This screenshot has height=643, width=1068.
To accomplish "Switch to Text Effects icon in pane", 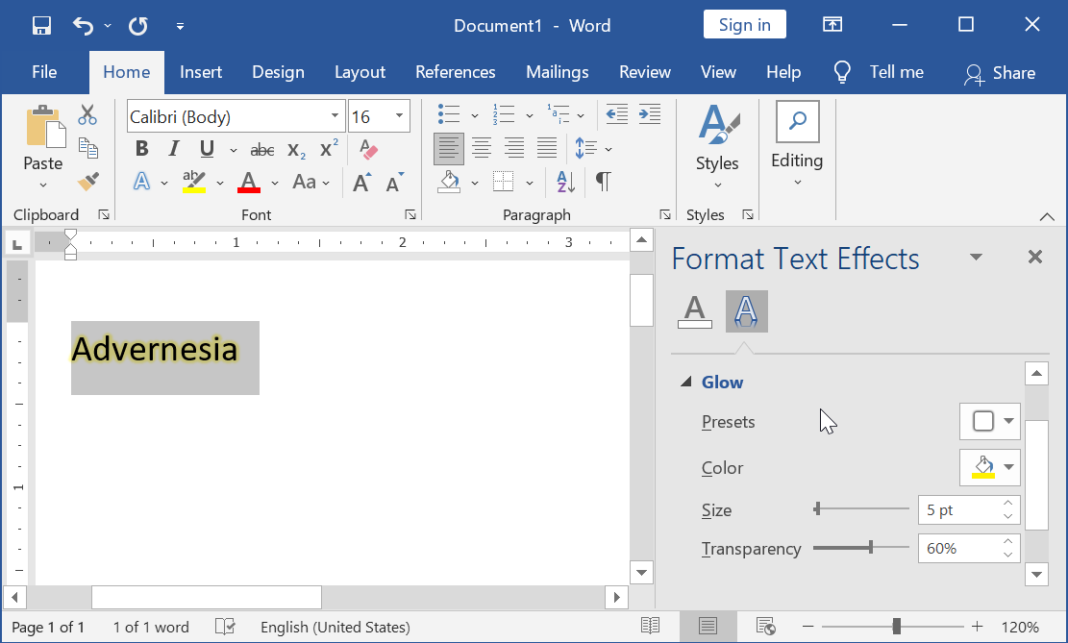I will click(x=746, y=311).
